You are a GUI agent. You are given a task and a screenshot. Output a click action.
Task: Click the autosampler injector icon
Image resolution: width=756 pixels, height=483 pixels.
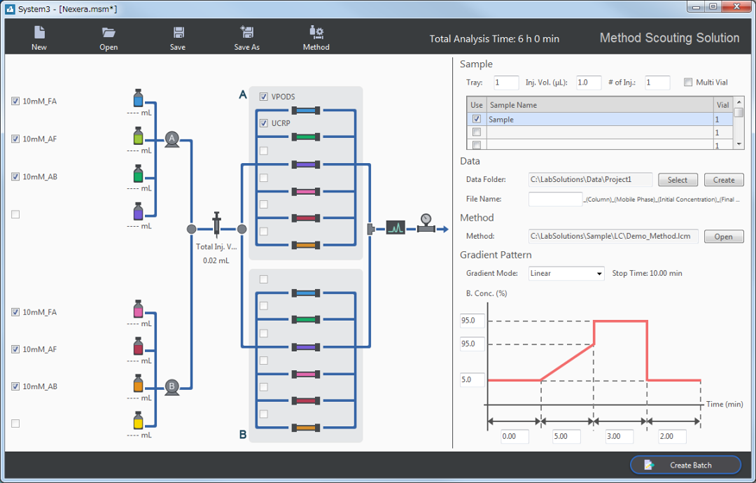(217, 223)
